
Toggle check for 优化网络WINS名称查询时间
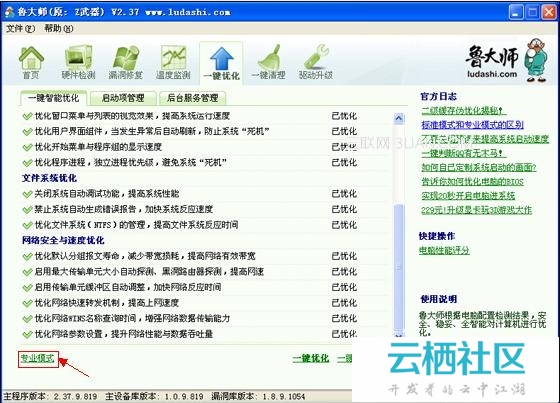pyautogui.click(x=28, y=318)
